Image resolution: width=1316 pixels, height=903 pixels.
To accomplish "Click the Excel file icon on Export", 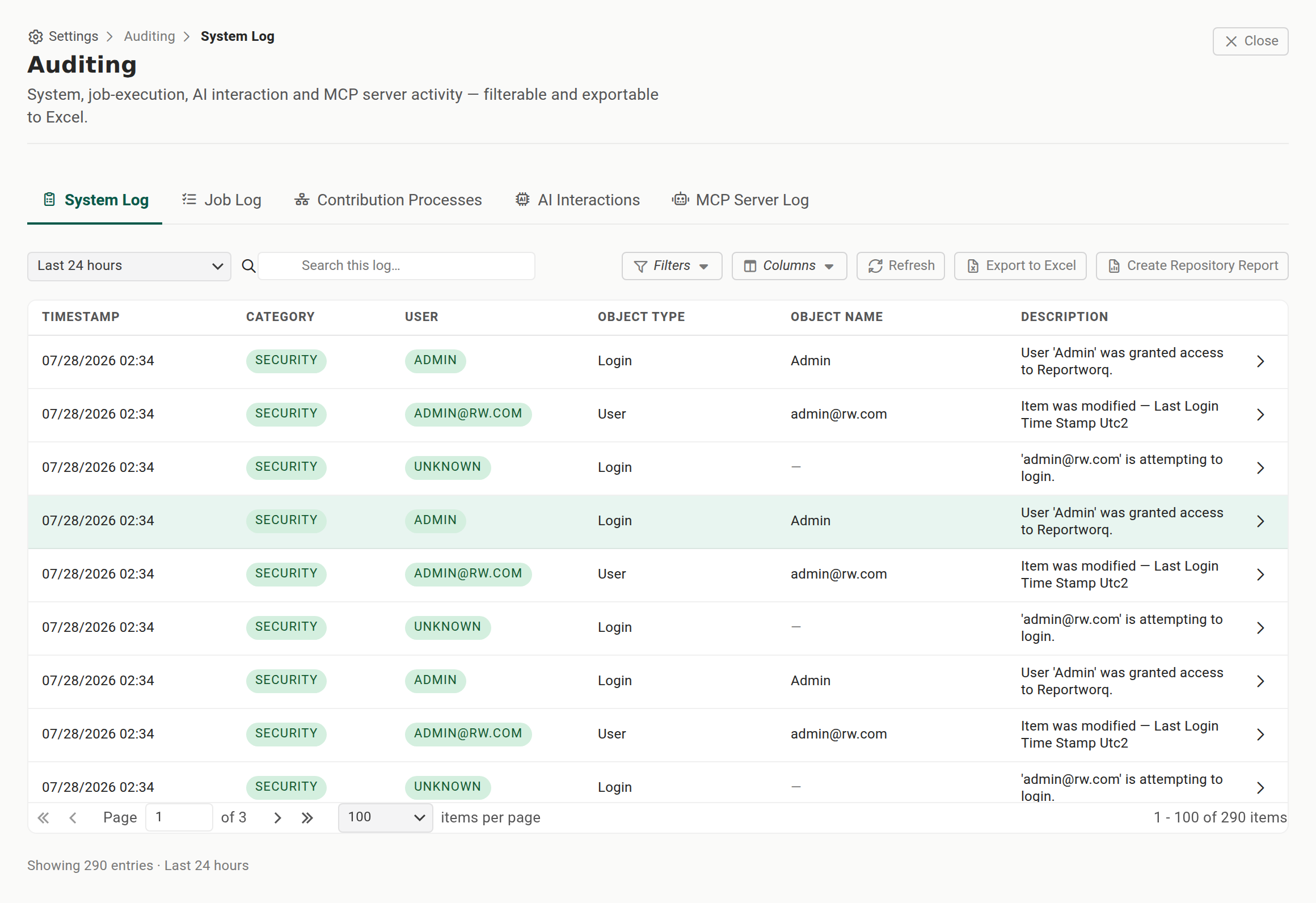I will pyautogui.click(x=973, y=266).
